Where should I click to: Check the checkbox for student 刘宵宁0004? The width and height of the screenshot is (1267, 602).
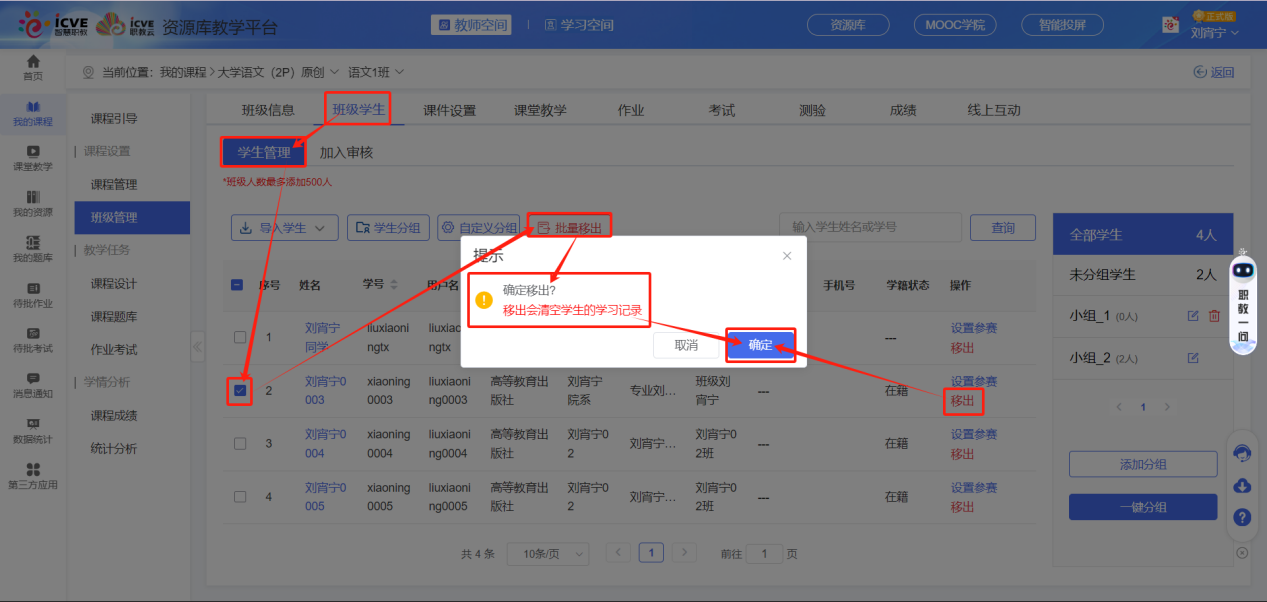240,445
